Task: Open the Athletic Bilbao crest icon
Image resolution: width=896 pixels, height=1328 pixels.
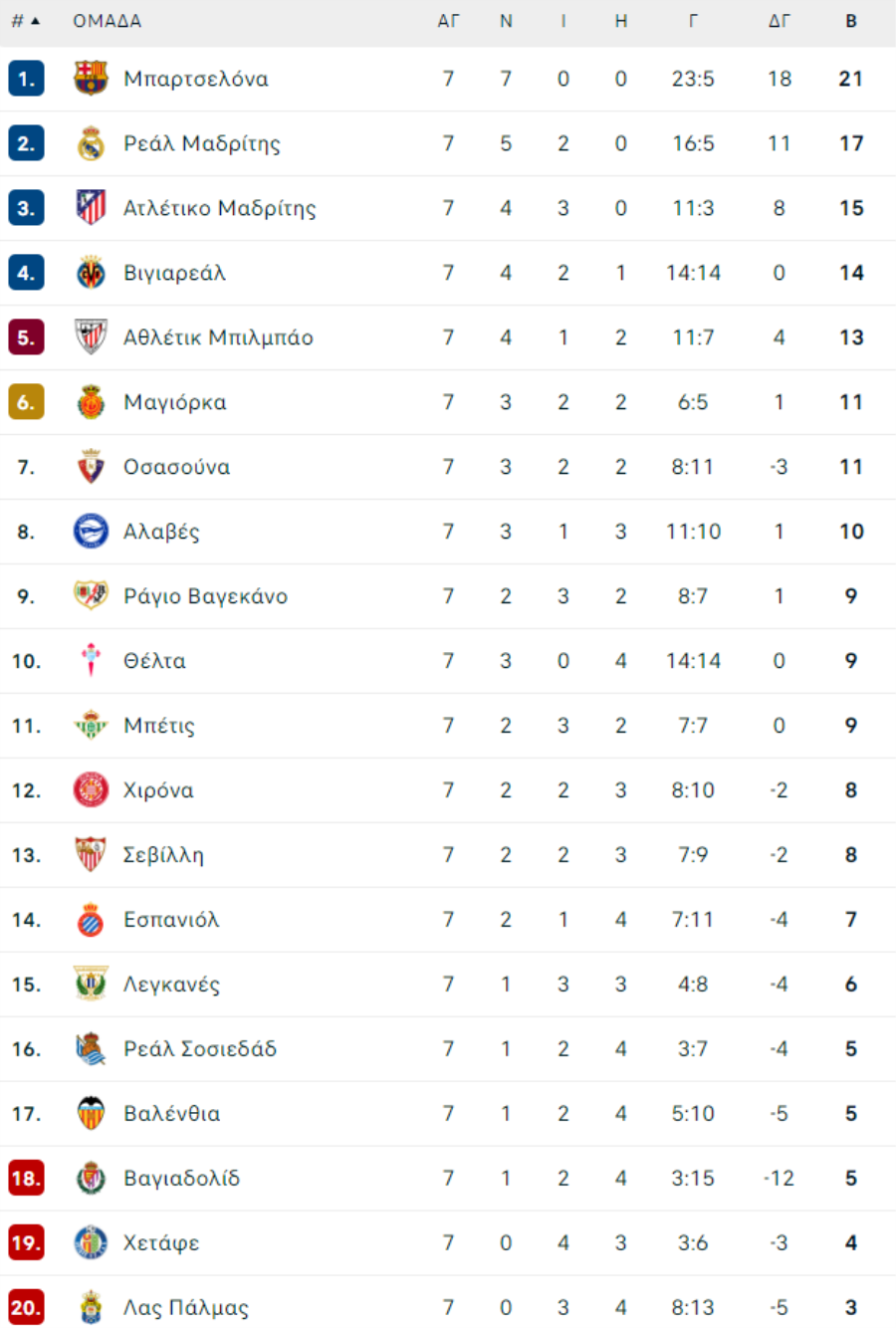Action: pos(91,337)
